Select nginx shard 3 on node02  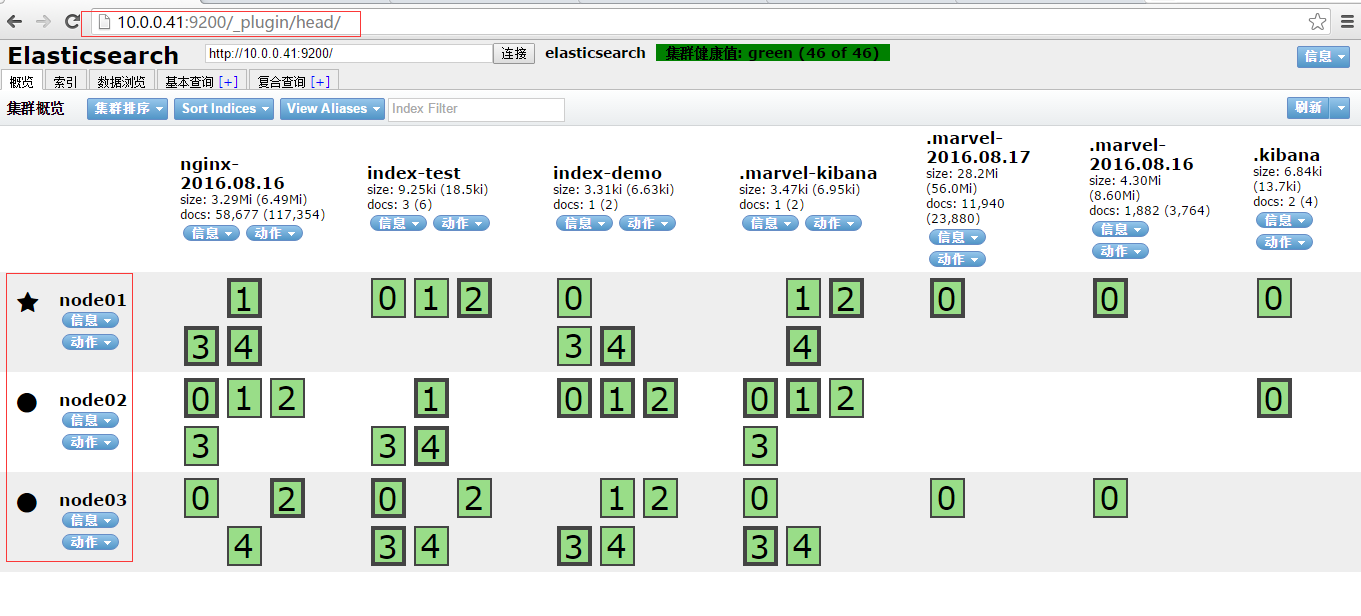(201, 446)
